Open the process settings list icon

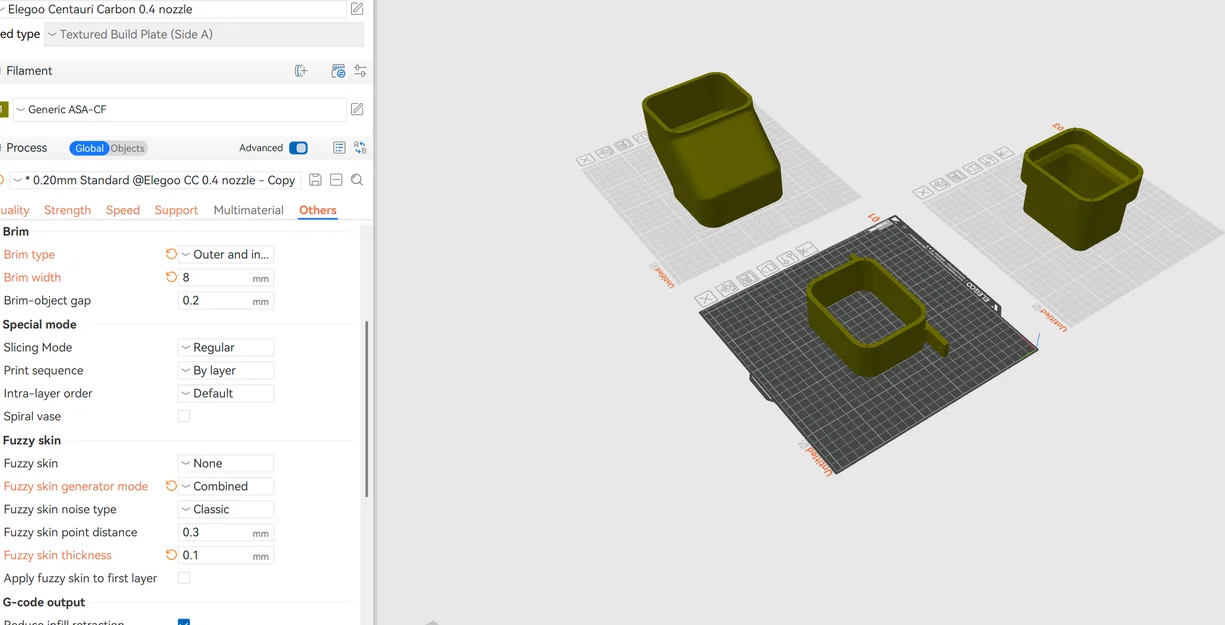pyautogui.click(x=339, y=148)
